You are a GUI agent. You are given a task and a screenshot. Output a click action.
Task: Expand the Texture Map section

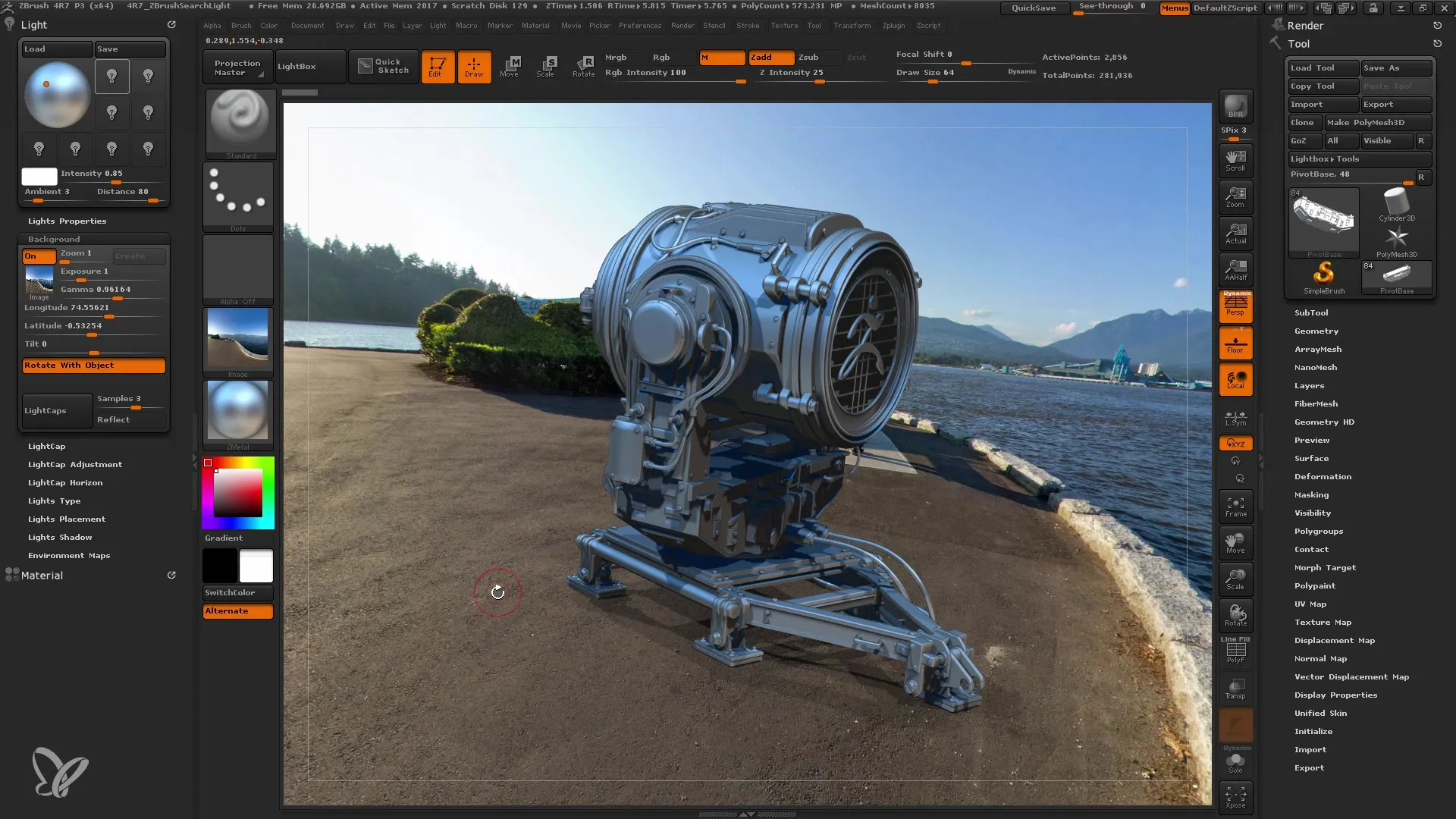[x=1323, y=621]
